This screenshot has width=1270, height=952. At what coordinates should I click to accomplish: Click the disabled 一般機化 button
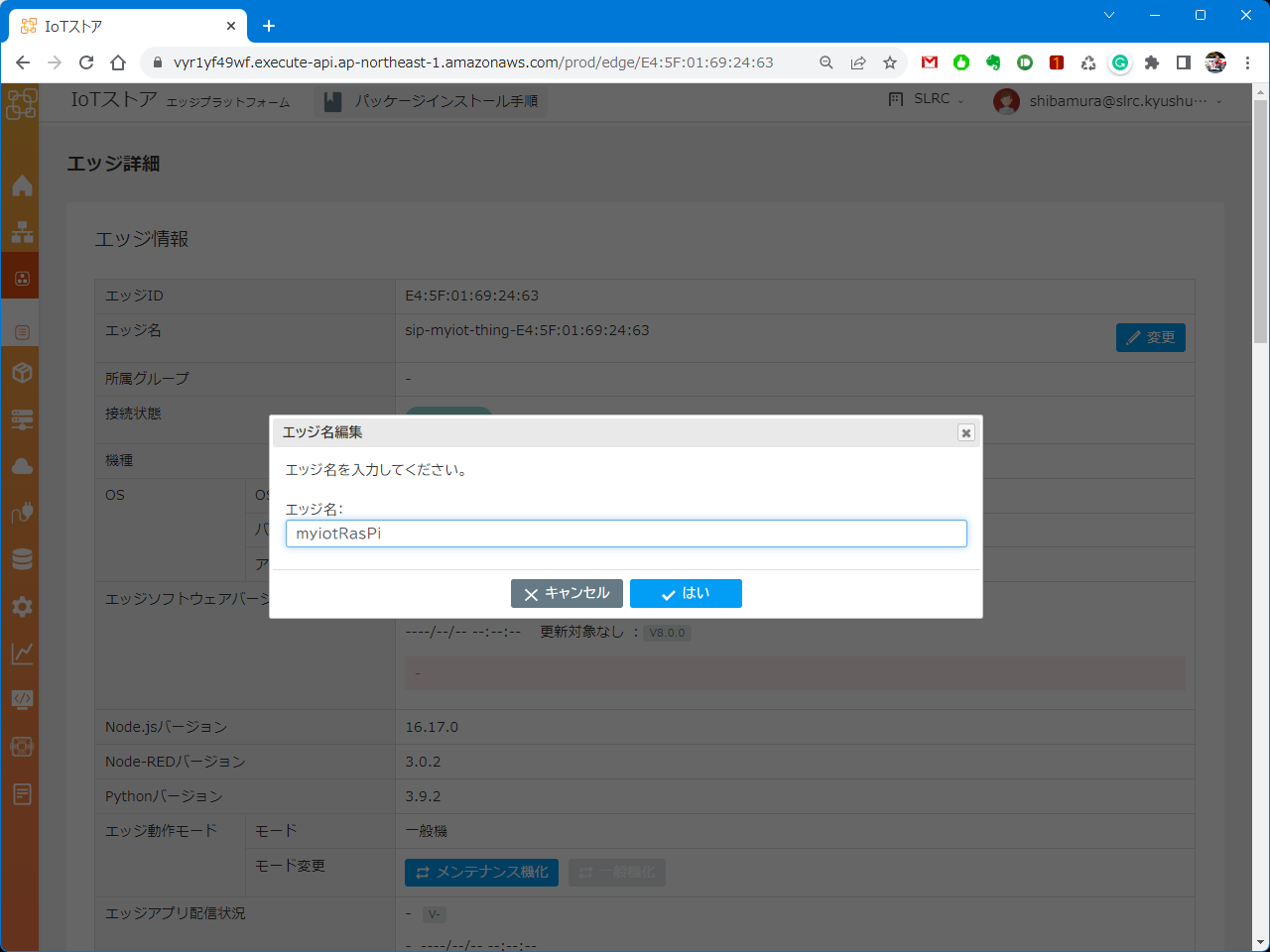pyautogui.click(x=616, y=873)
